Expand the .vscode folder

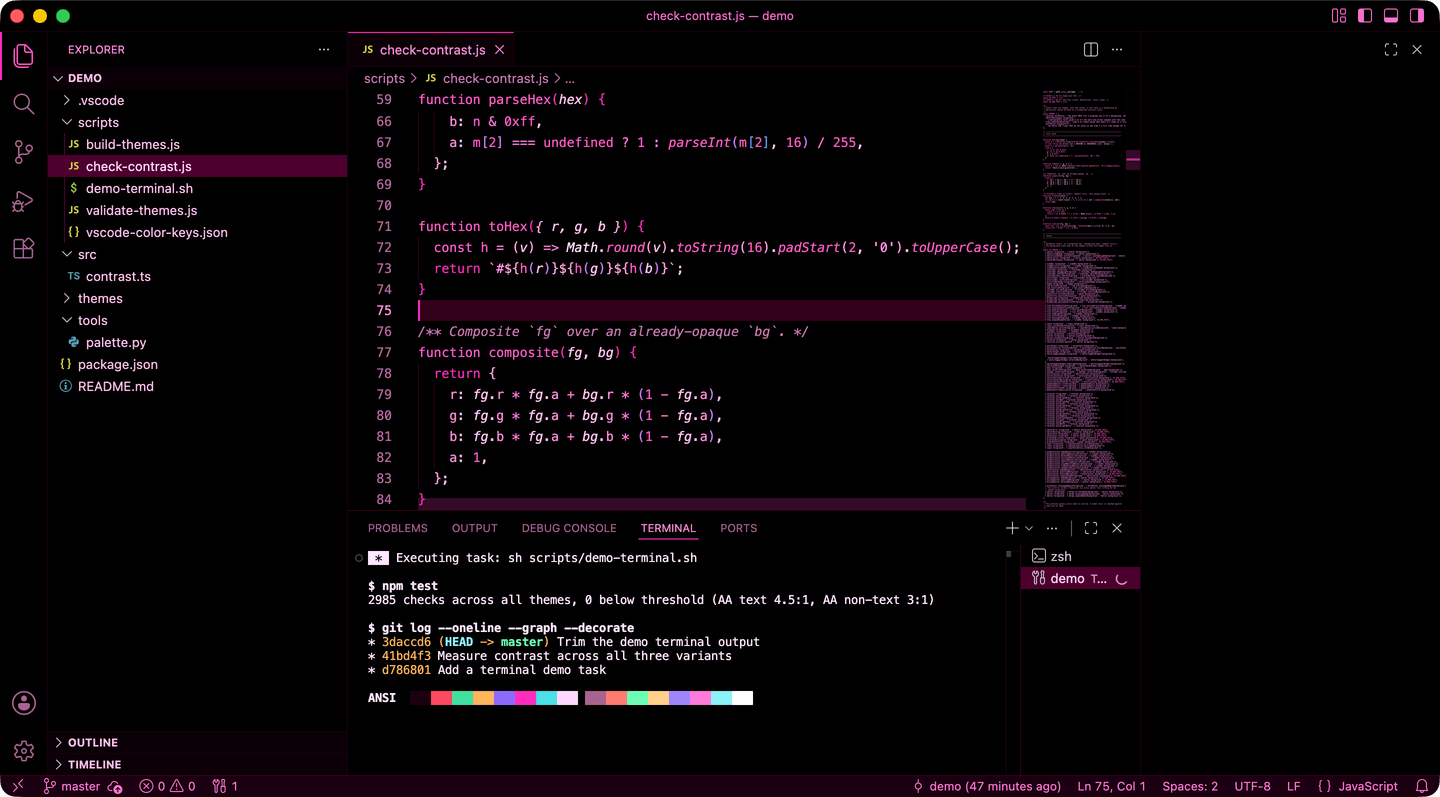tap(198, 100)
